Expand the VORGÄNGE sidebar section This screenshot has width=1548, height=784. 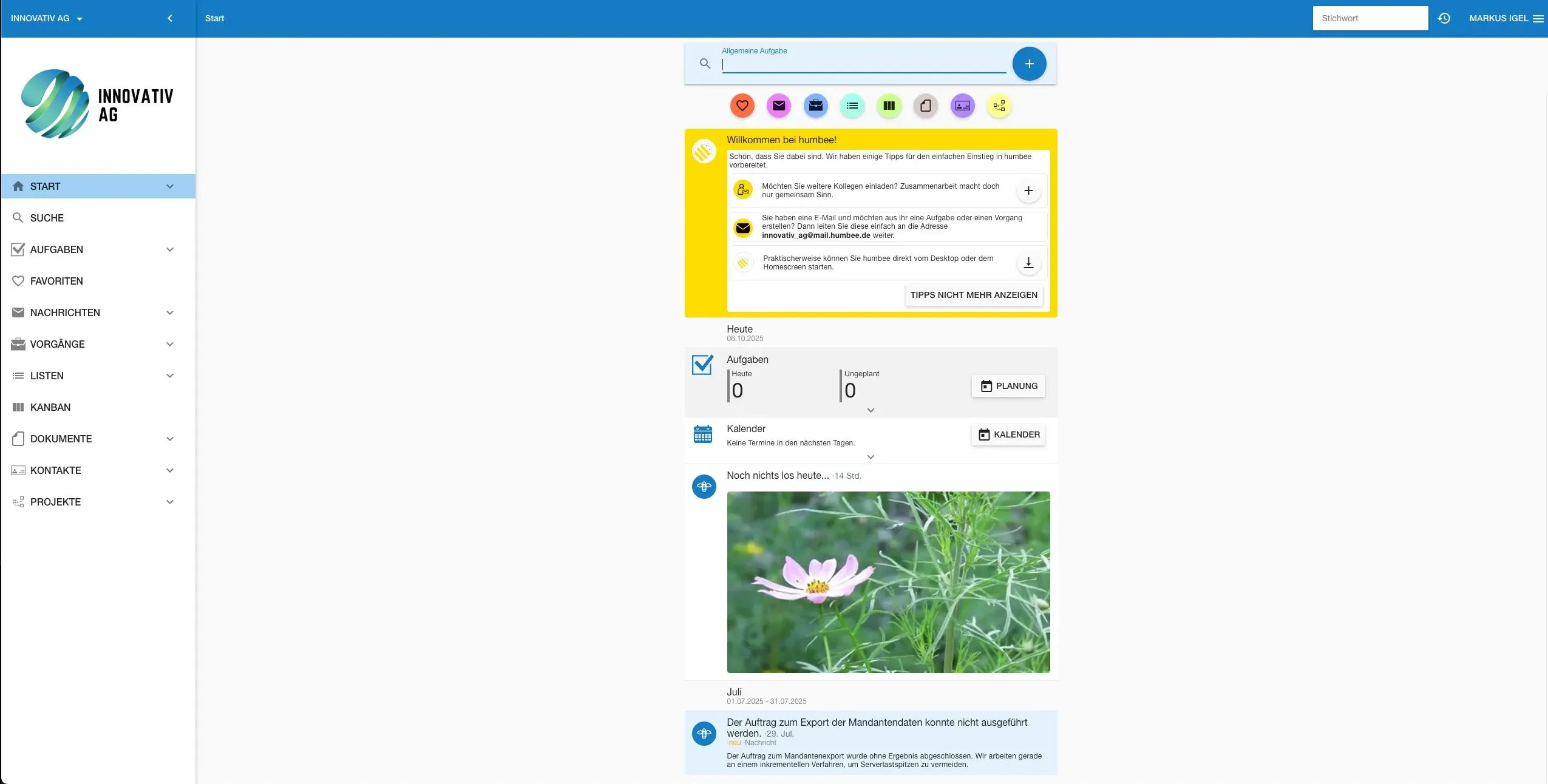point(170,344)
